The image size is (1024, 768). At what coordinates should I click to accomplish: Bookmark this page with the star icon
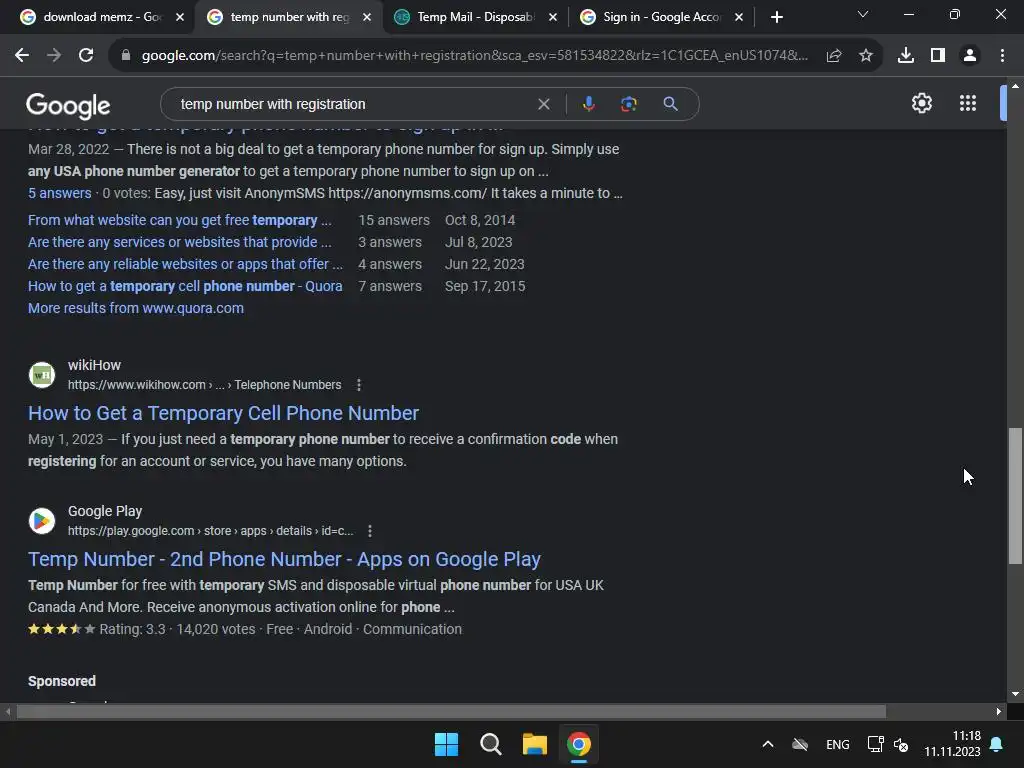[x=866, y=56]
